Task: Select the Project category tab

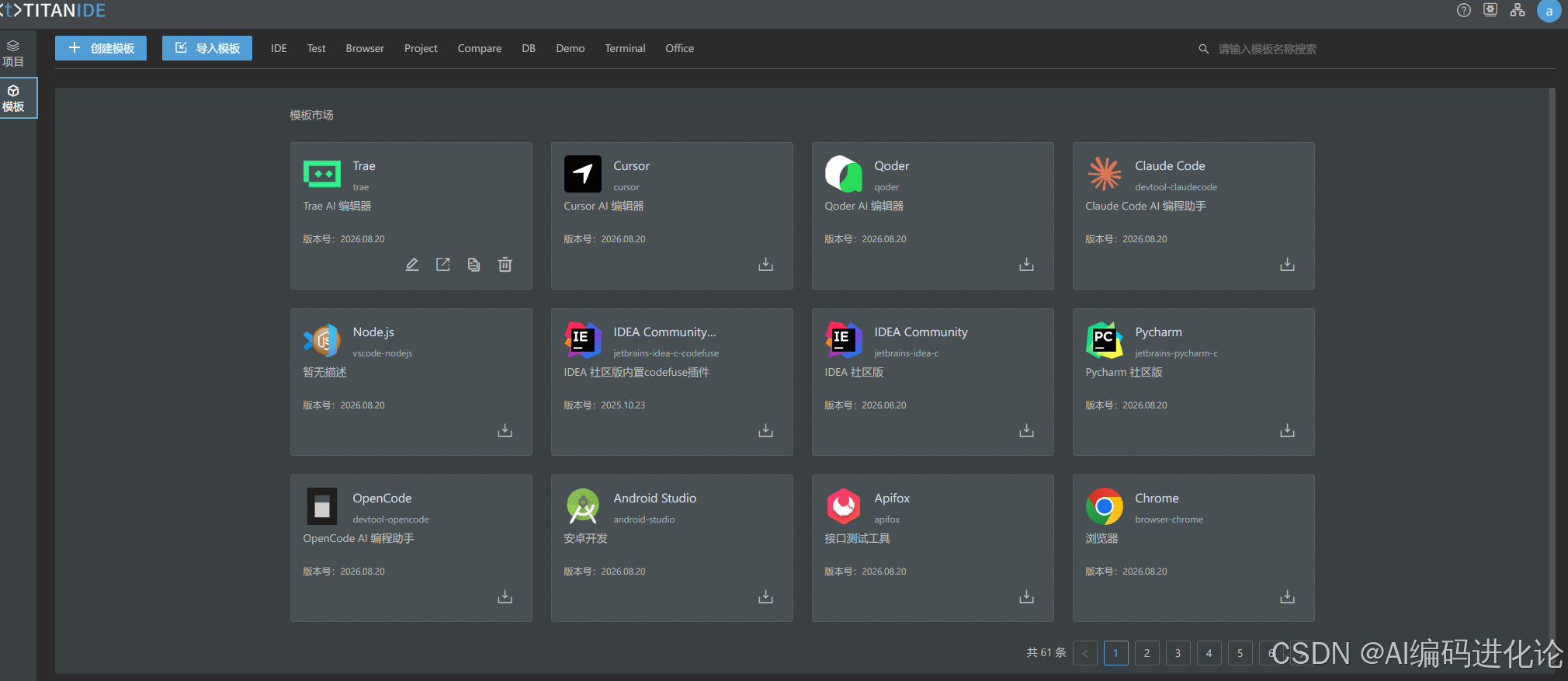Action: pyautogui.click(x=421, y=48)
